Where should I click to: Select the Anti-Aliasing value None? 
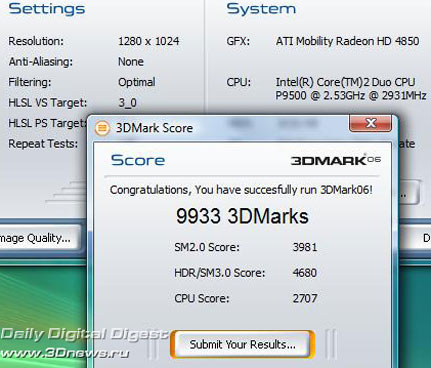[x=131, y=62]
